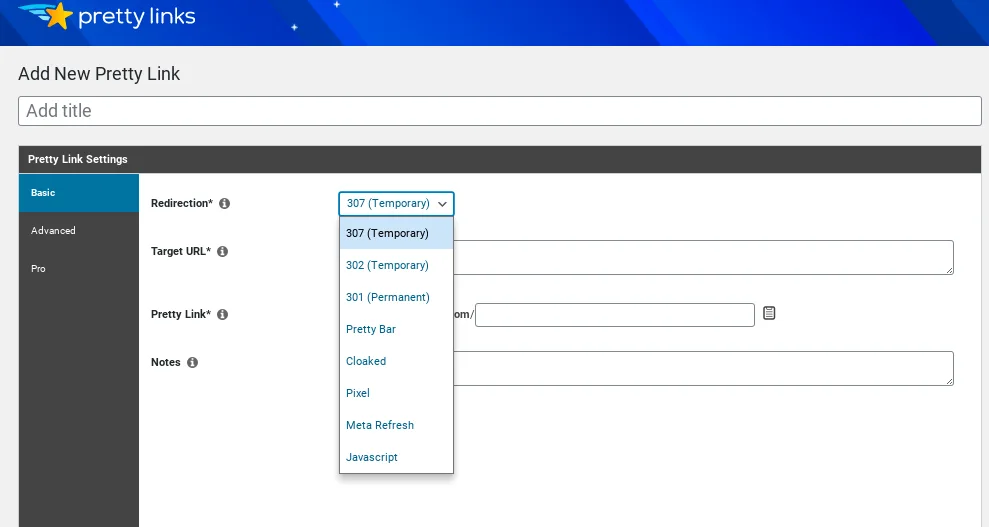This screenshot has width=989, height=527.
Task: Click info icon next to Notes label
Action: [192, 363]
